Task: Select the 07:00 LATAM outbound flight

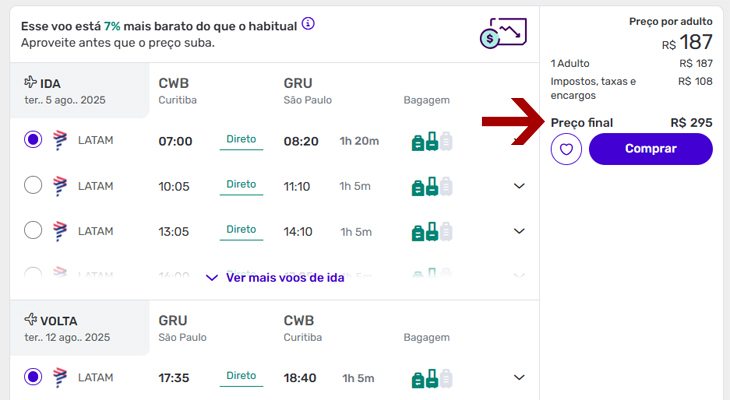Action: 33,140
